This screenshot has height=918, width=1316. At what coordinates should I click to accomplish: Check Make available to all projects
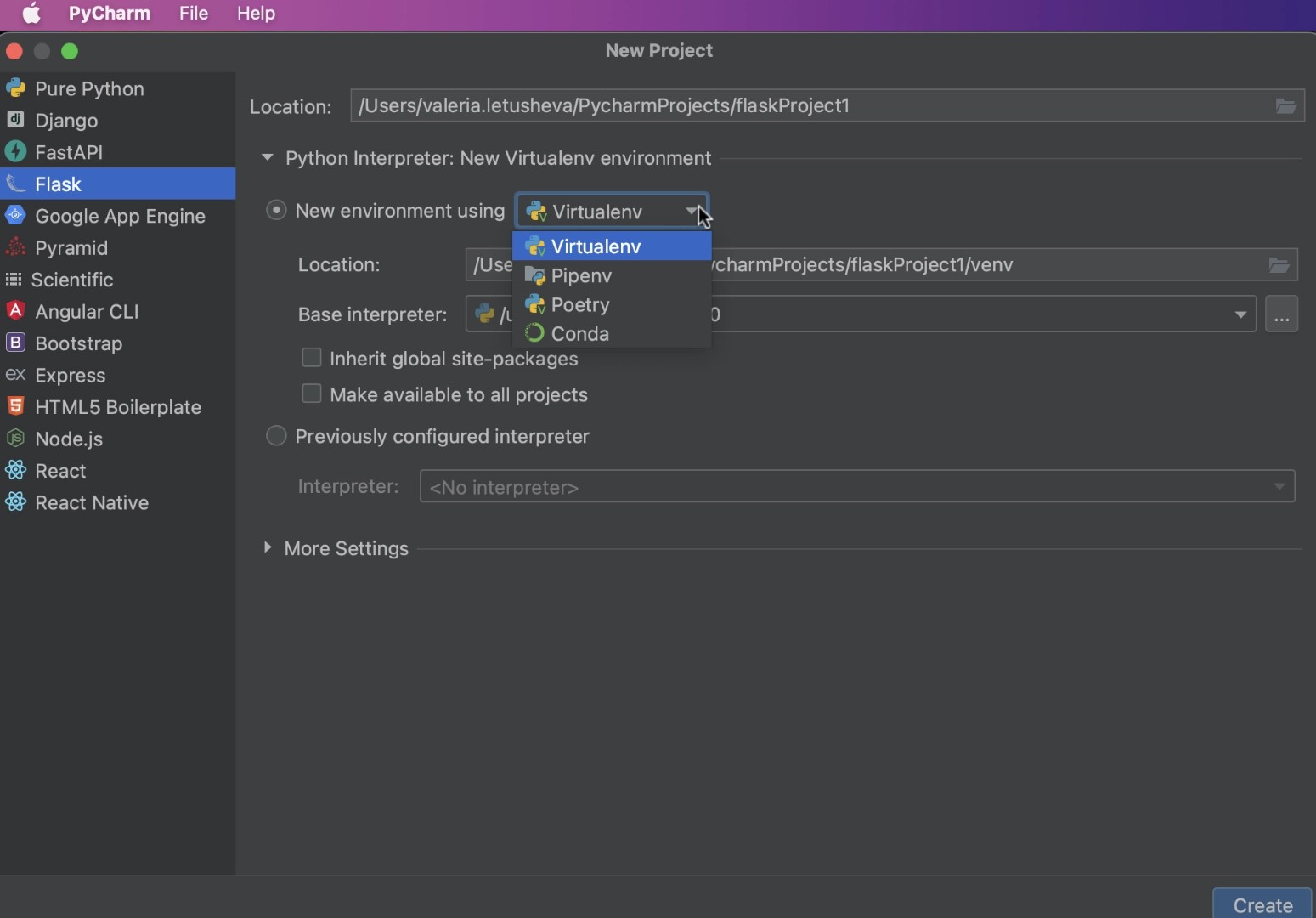coord(312,394)
